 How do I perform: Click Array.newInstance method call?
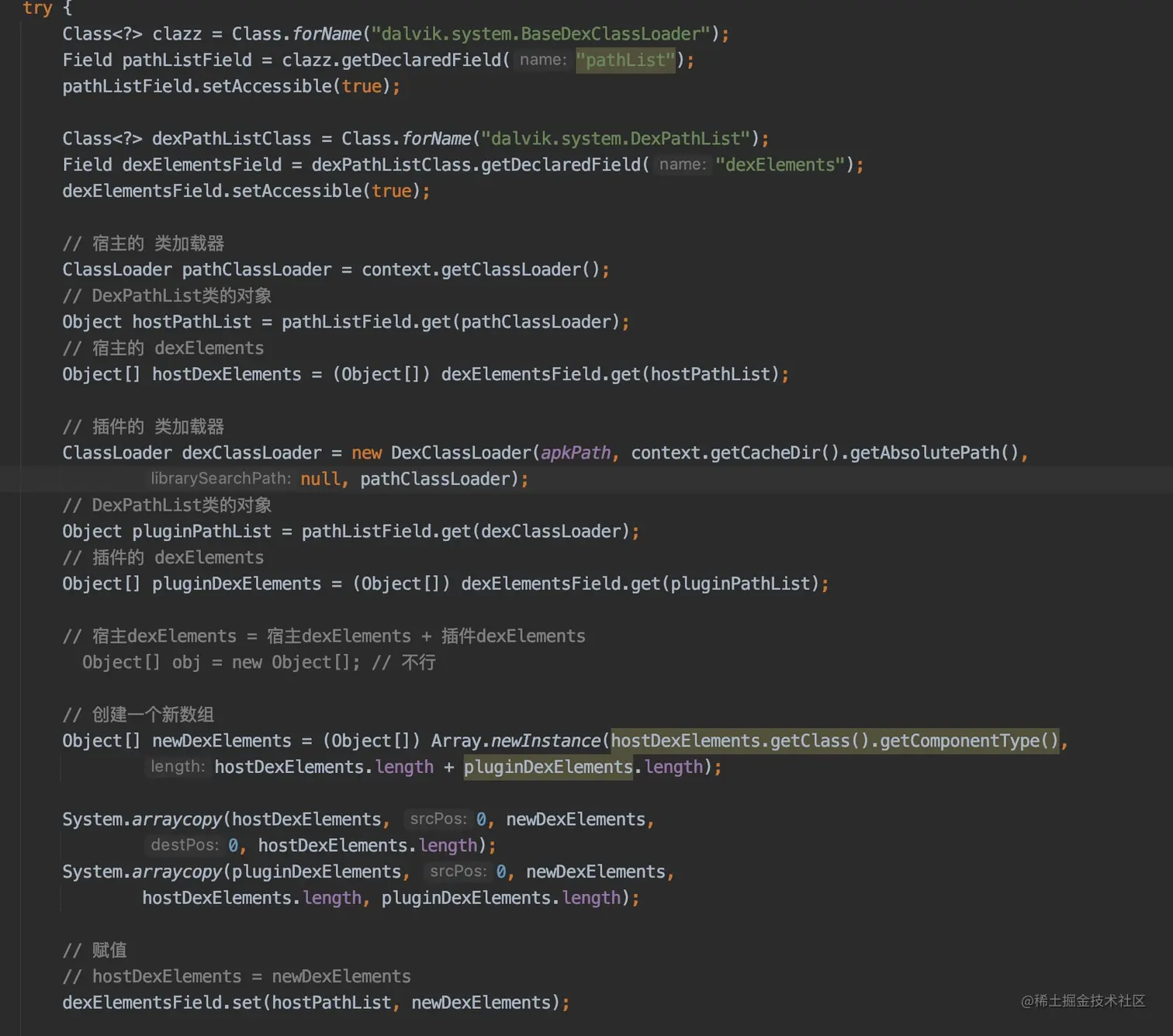click(x=516, y=740)
